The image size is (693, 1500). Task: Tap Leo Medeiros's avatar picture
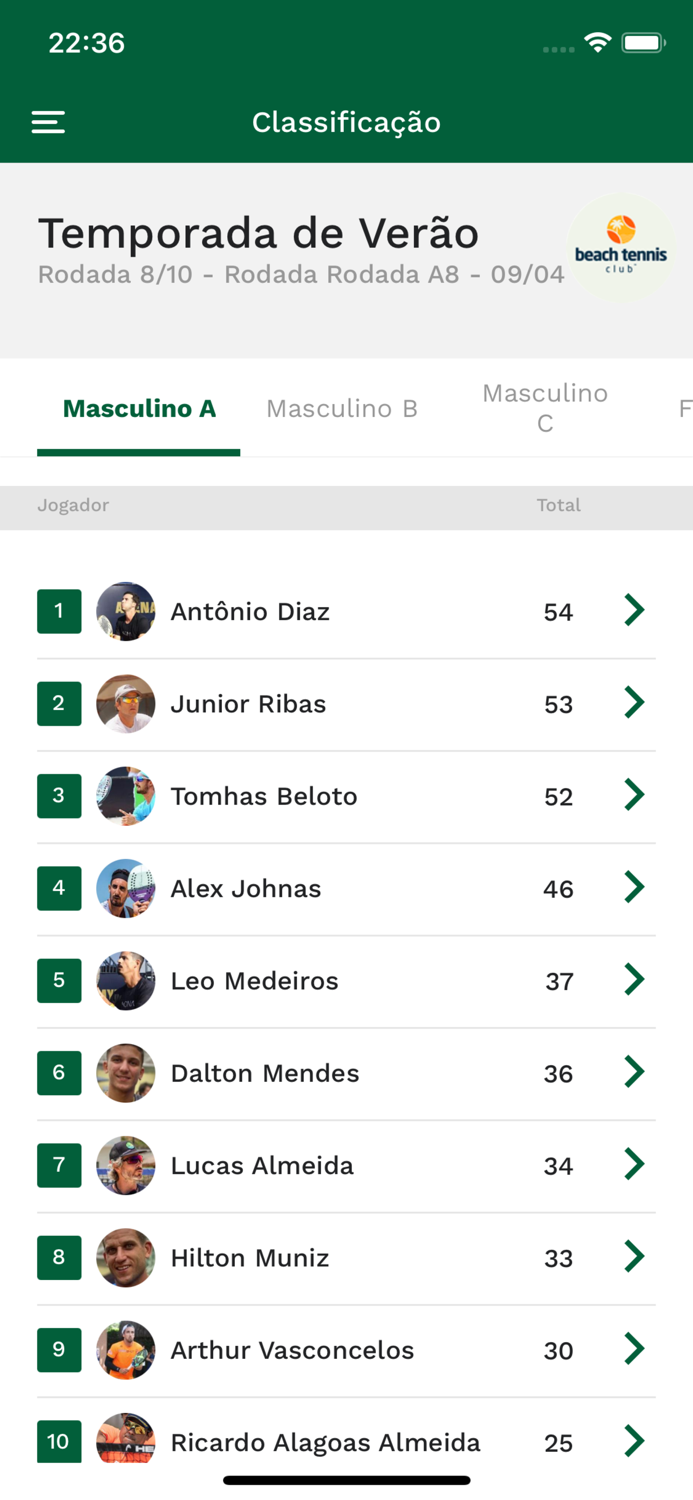[x=126, y=980]
